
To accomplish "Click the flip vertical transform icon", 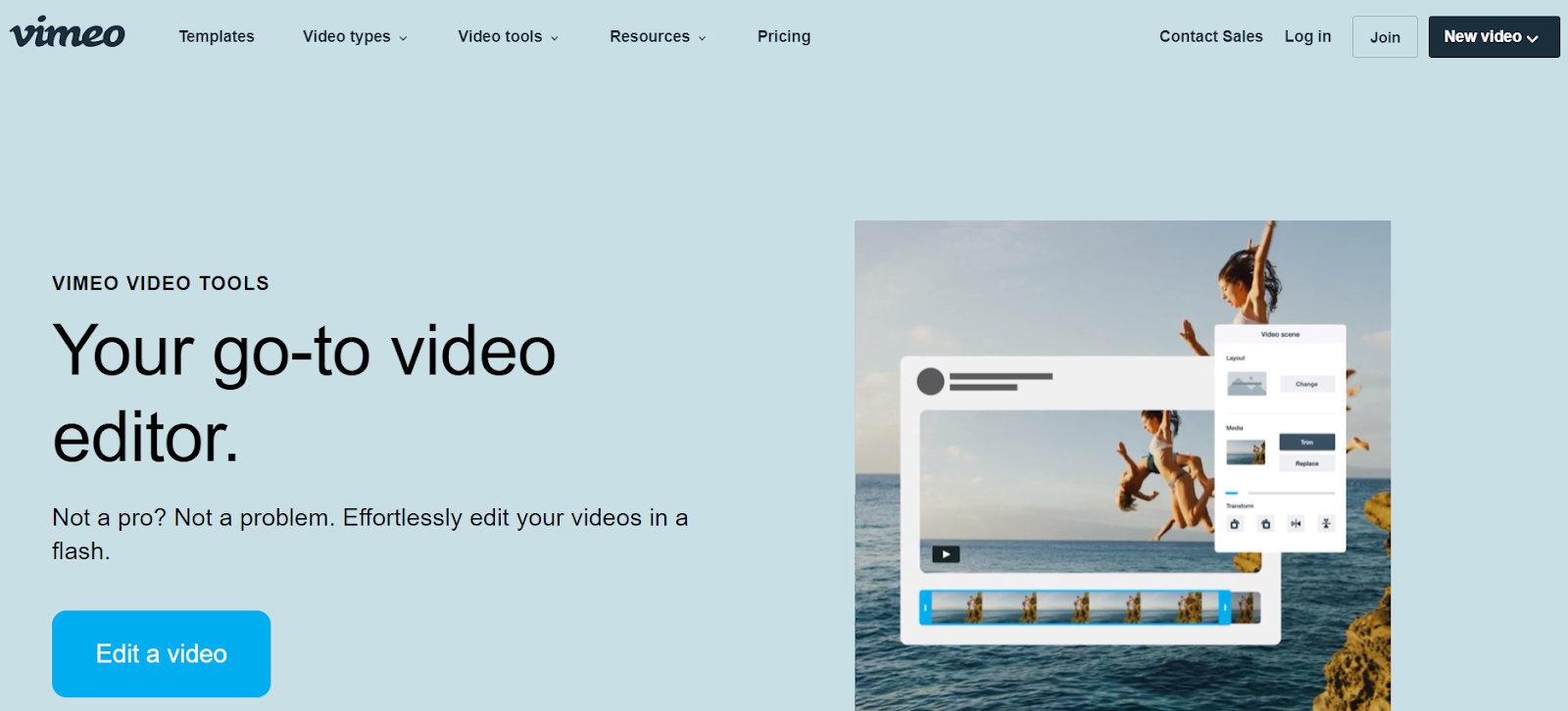I will click(x=1326, y=524).
